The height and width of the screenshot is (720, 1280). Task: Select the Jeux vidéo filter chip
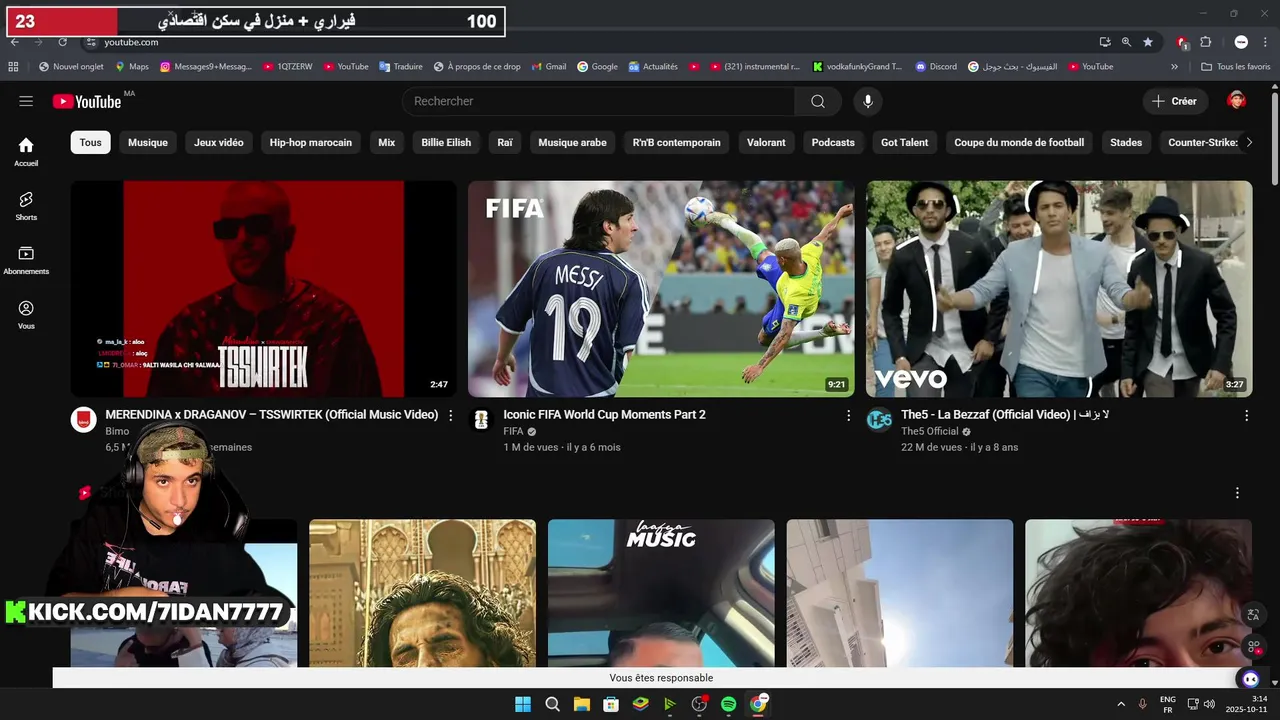click(x=219, y=142)
